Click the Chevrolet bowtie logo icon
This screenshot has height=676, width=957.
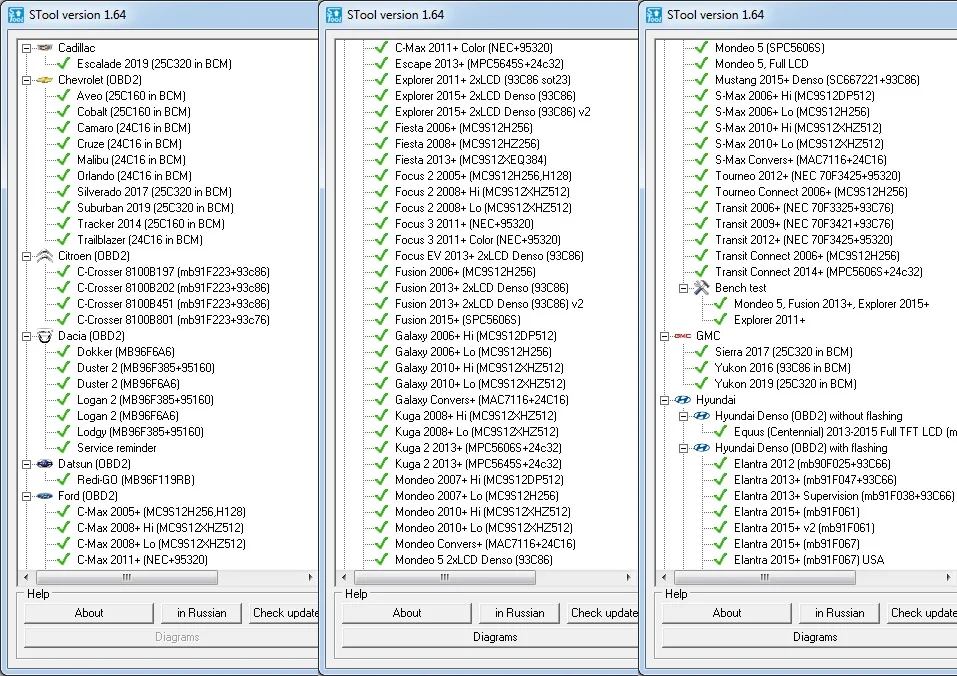click(45, 80)
